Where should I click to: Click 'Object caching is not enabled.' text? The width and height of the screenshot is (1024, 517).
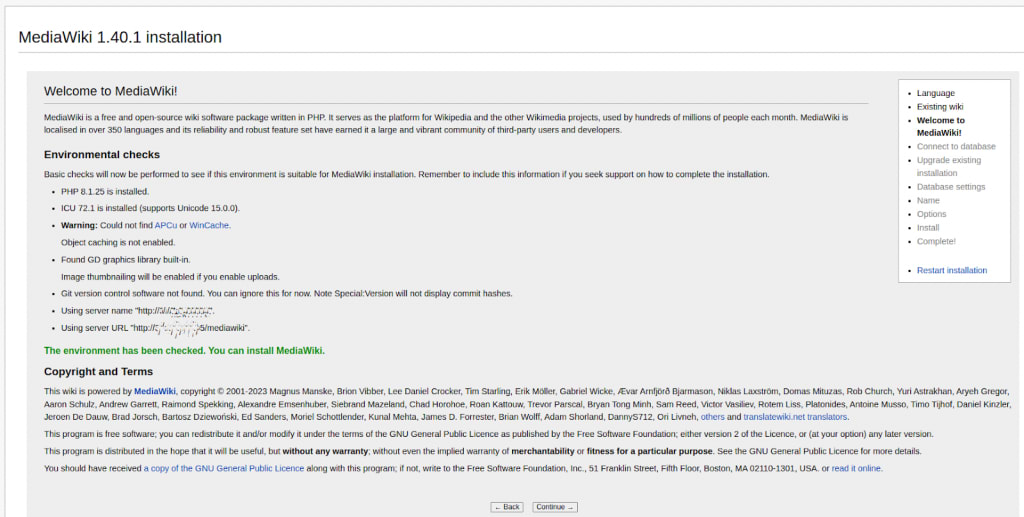[x=118, y=243]
